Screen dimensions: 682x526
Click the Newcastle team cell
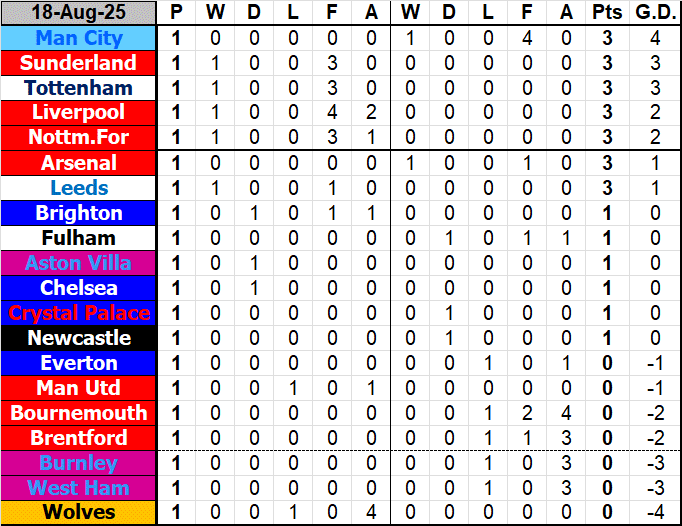click(x=79, y=338)
